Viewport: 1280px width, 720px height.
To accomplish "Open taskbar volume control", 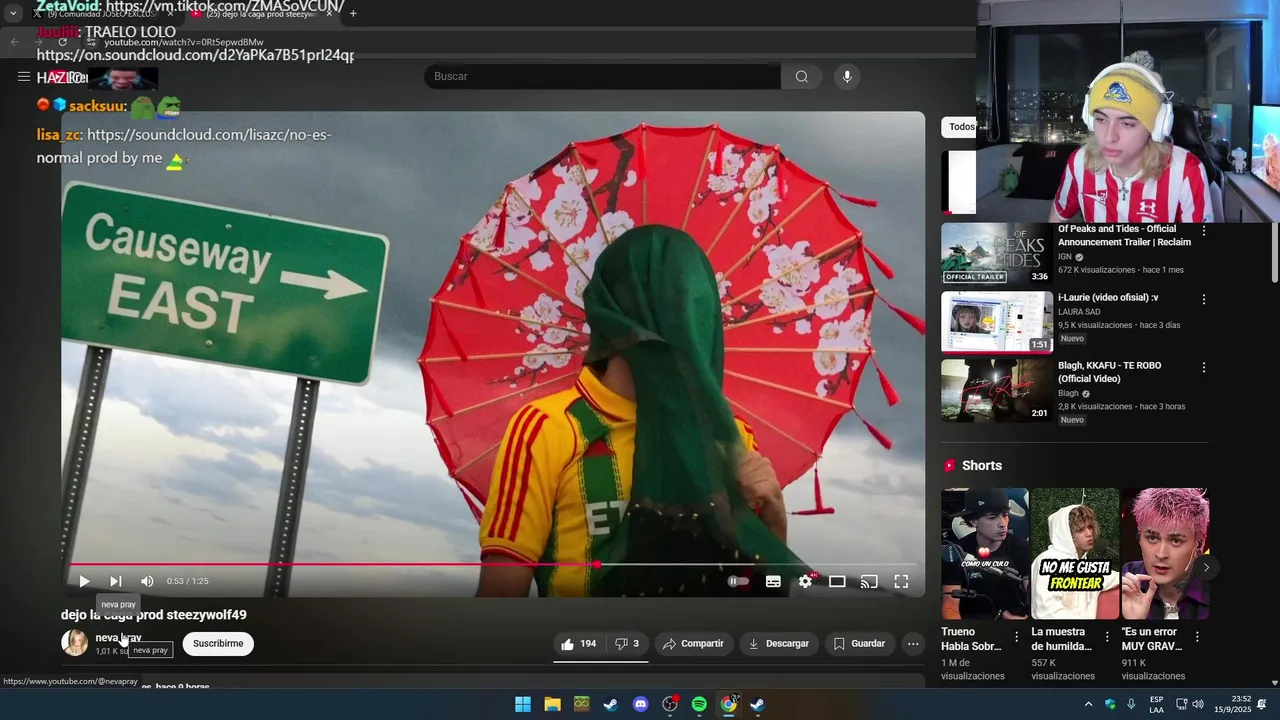I will tap(1198, 704).
